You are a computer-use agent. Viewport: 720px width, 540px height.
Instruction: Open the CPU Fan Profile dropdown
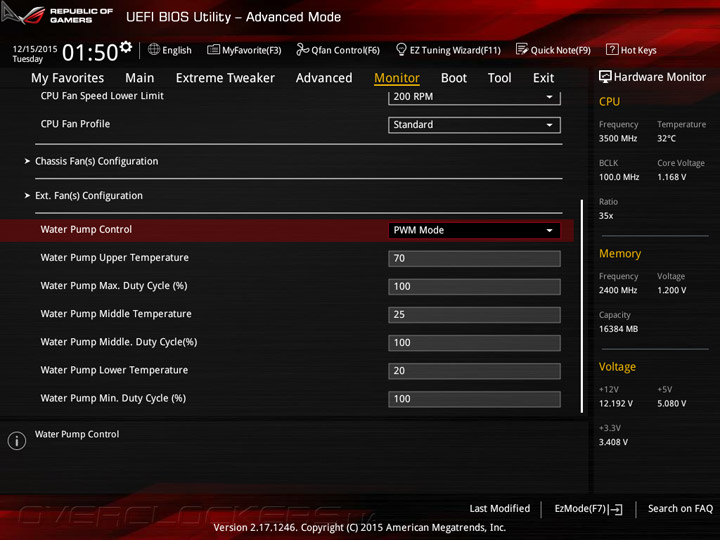[474, 125]
